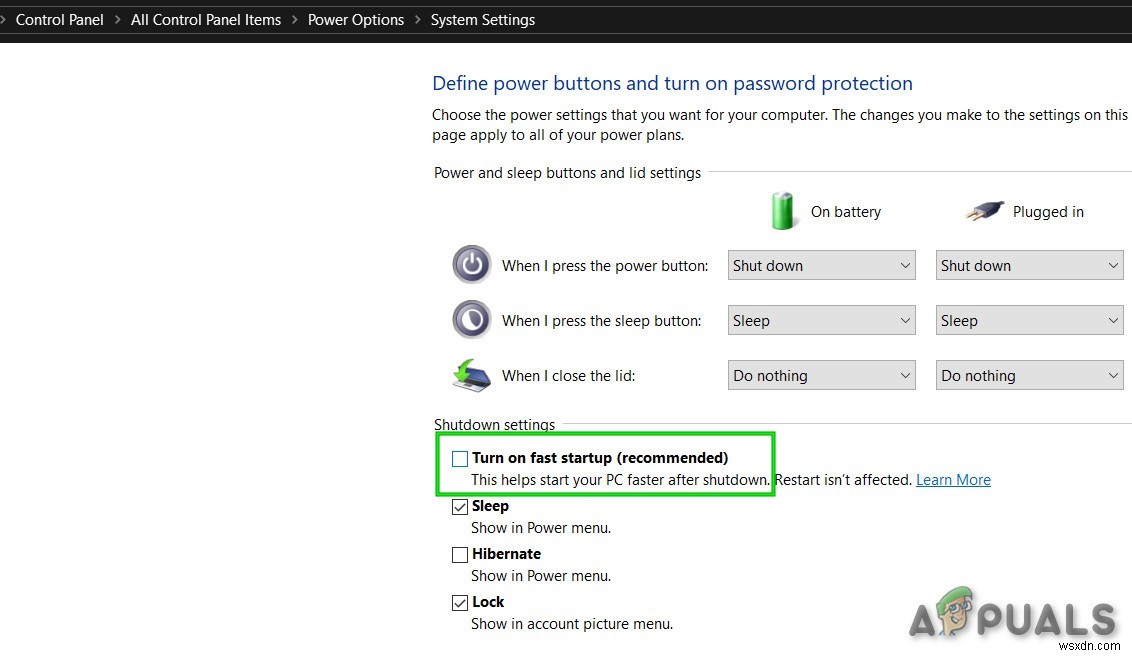Screen dimensions: 1132x656
Task: Open Shut down dropdown under Plugged in
Action: click(1029, 265)
